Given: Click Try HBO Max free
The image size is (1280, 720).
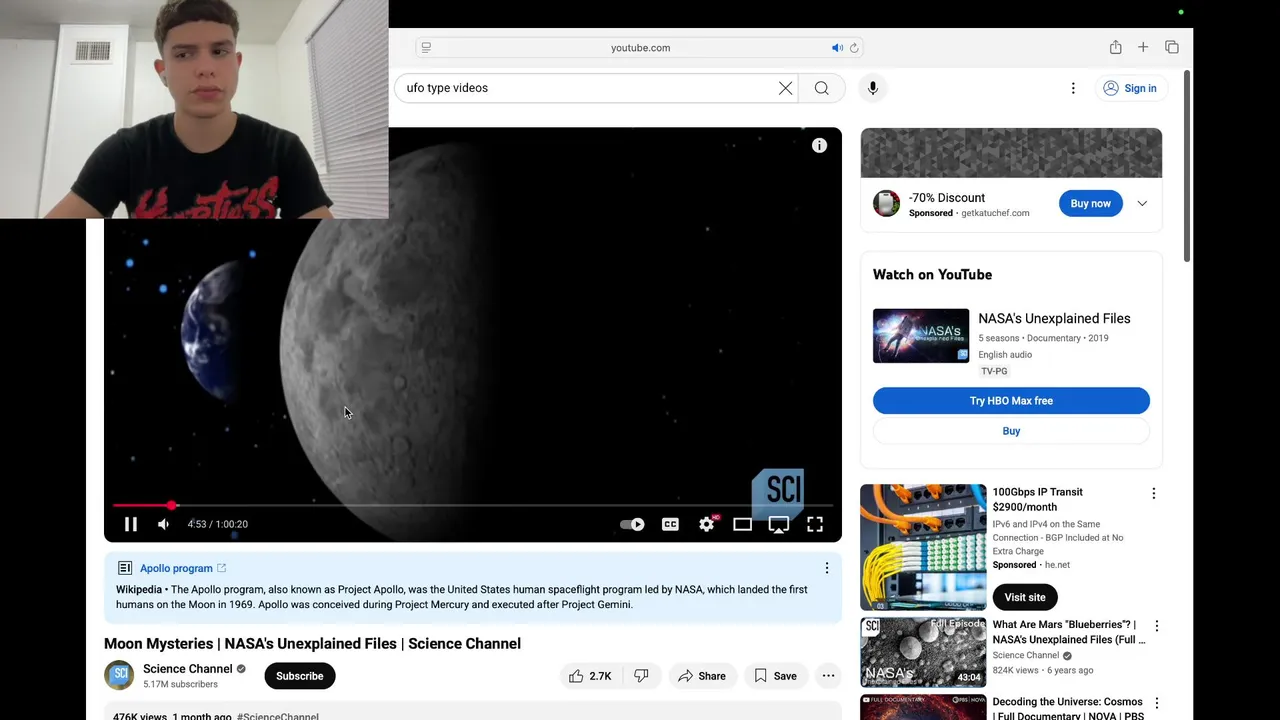Looking at the screenshot, I should 1011,401.
